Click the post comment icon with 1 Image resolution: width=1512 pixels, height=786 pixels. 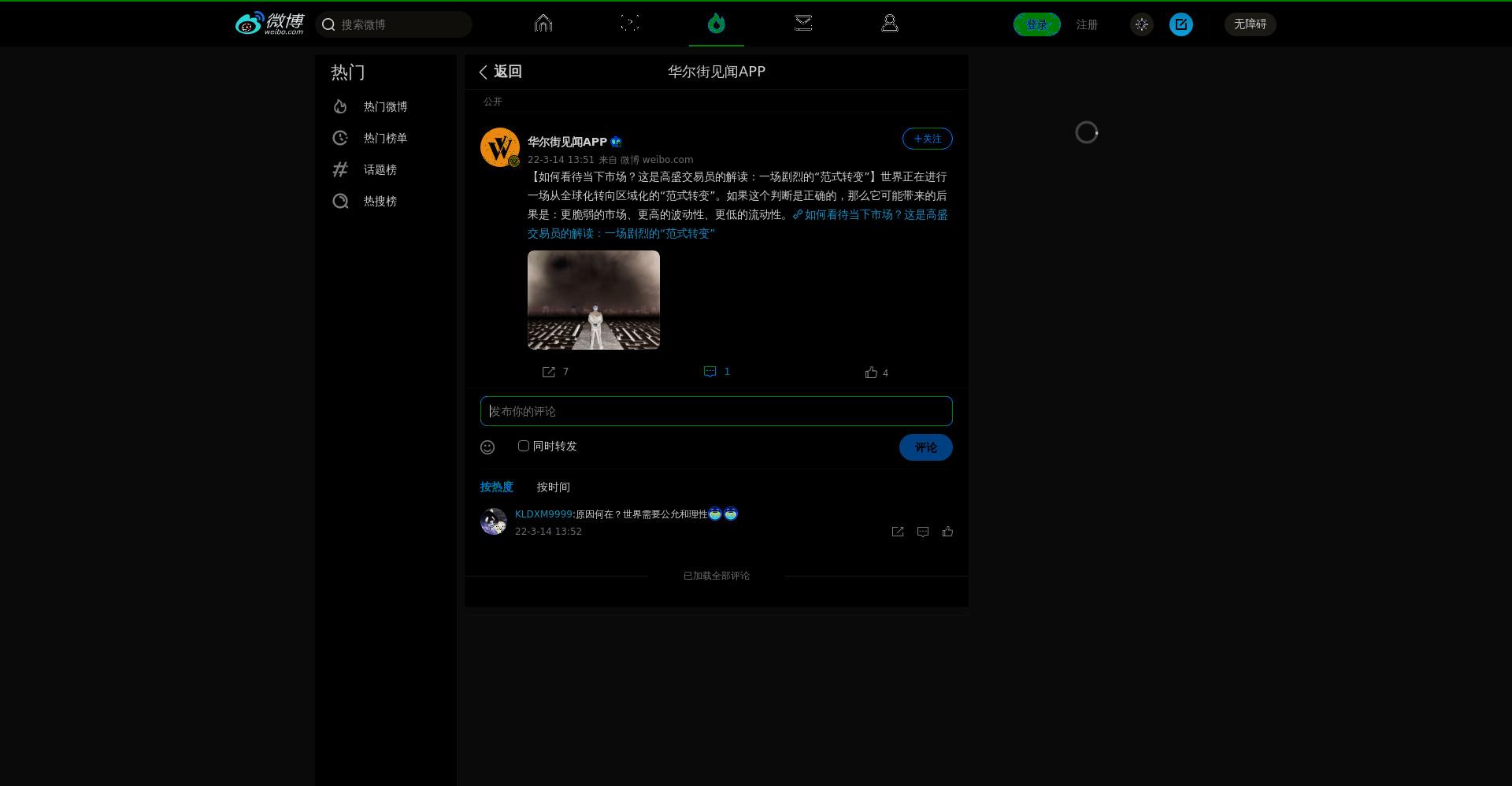[x=710, y=372]
